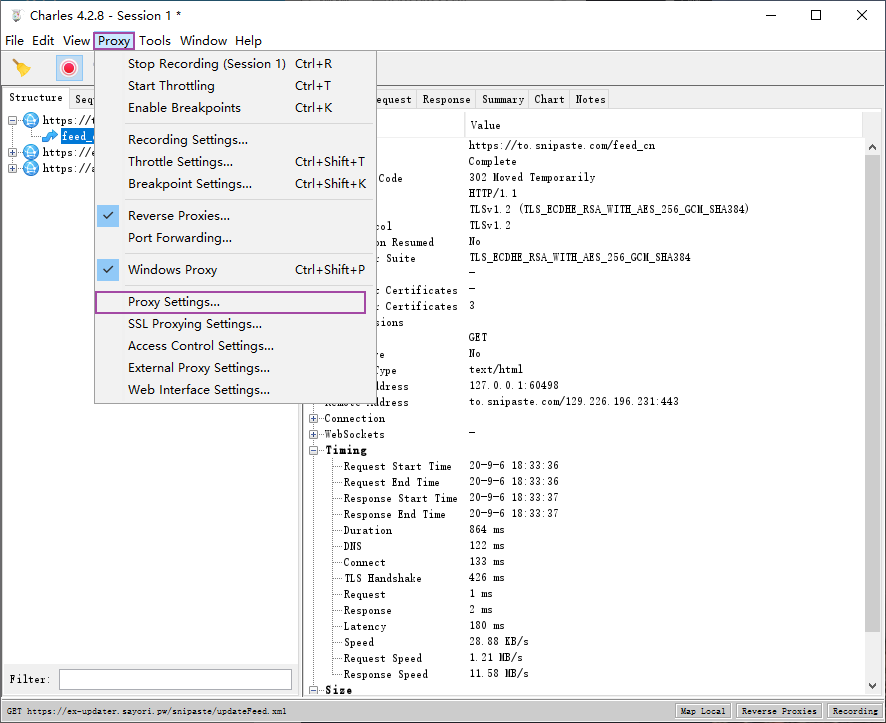This screenshot has width=886, height=723.
Task: Collapse the Timing section
Action: pyautogui.click(x=314, y=450)
